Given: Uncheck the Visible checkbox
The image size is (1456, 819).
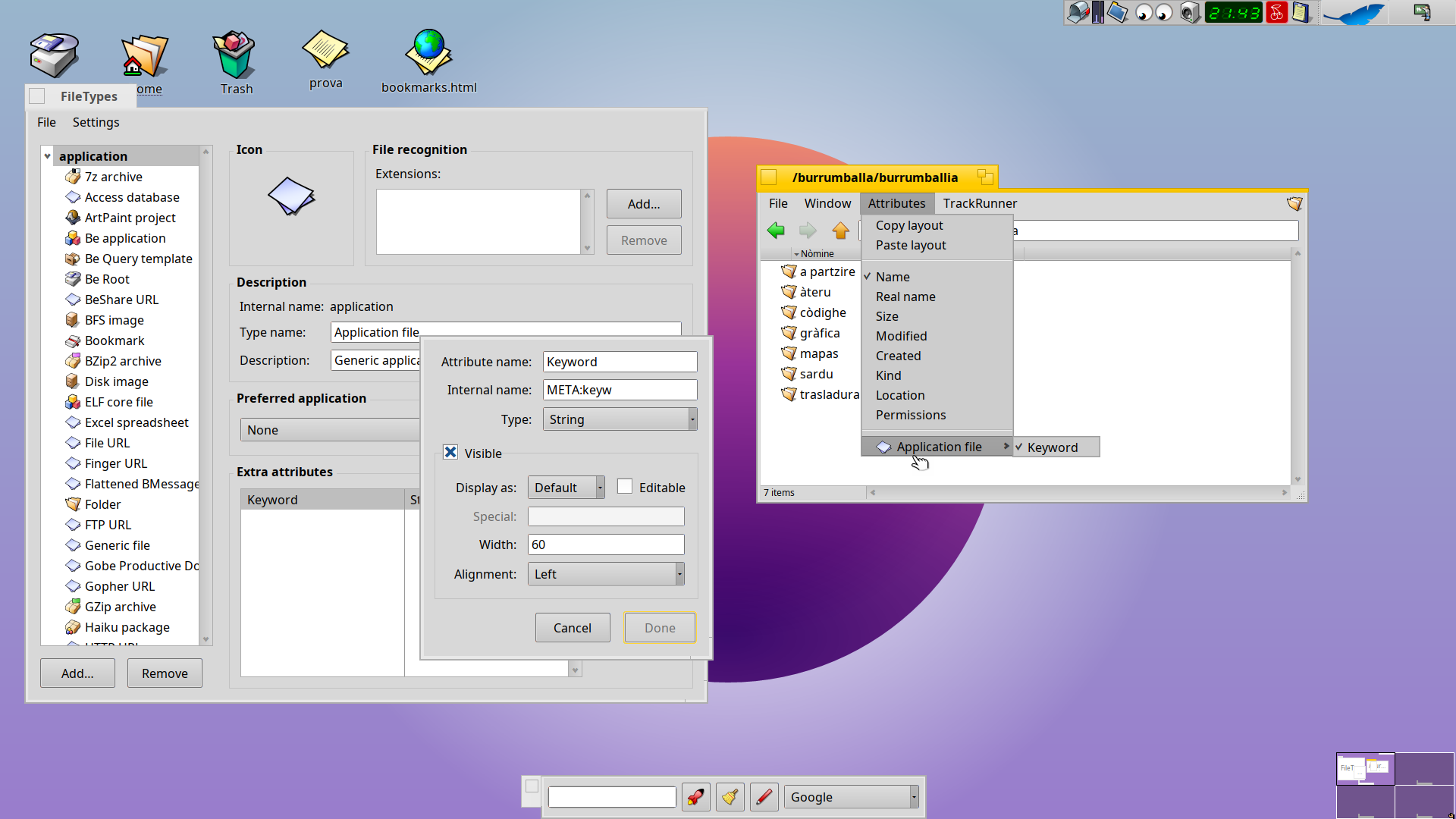Looking at the screenshot, I should pos(450,453).
